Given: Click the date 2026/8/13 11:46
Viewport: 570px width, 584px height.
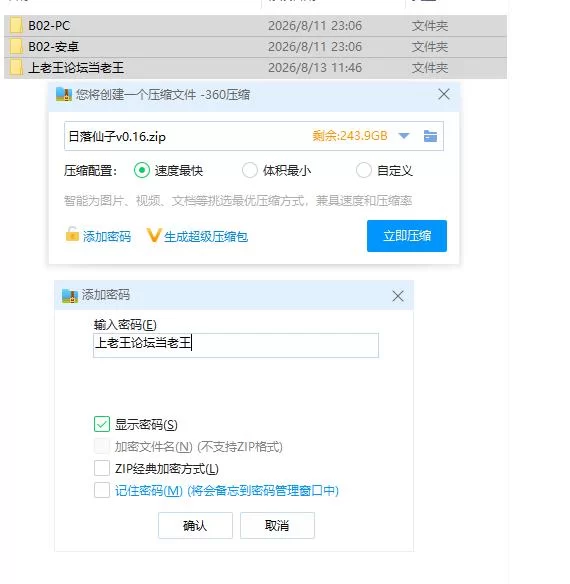Looking at the screenshot, I should pos(315,68).
